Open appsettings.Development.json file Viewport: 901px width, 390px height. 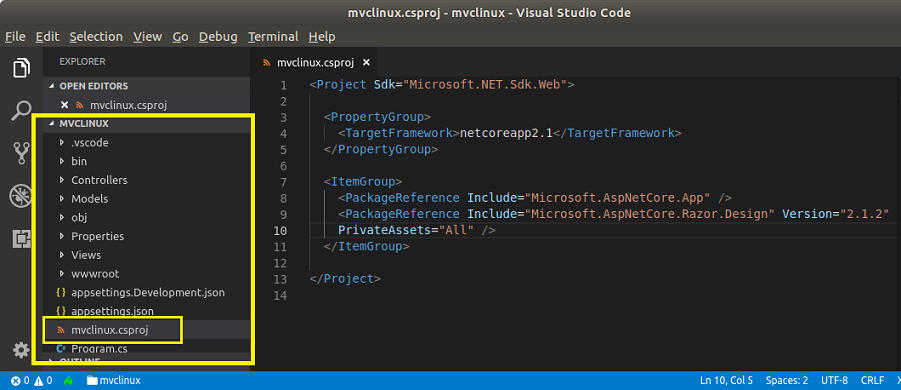(x=147, y=292)
